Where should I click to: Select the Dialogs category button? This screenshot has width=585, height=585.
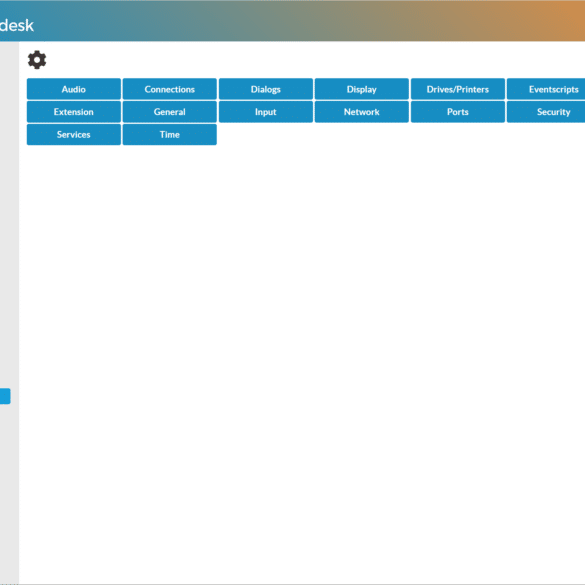click(x=266, y=89)
